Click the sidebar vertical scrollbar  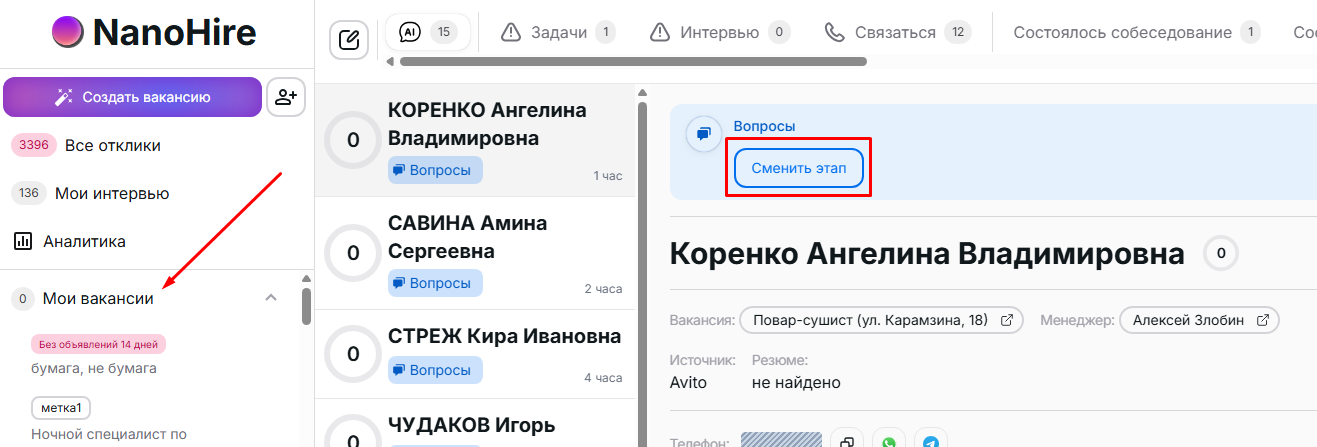tap(306, 306)
